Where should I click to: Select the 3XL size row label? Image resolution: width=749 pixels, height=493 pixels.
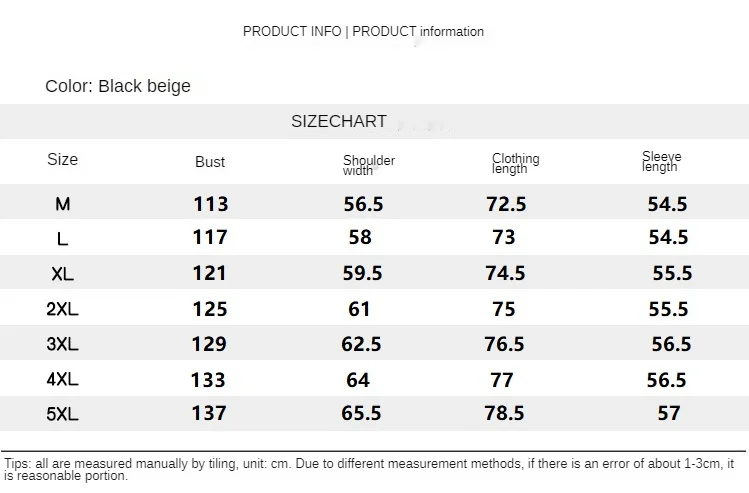pos(62,344)
